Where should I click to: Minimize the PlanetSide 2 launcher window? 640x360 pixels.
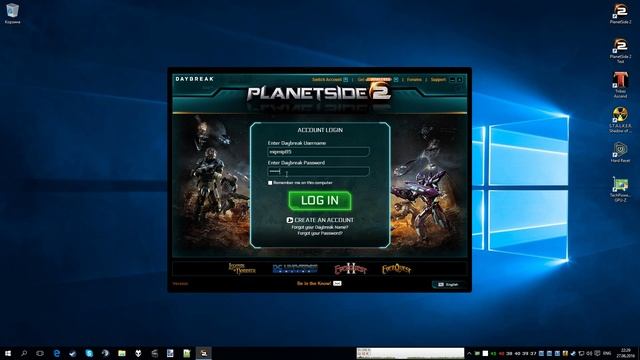click(452, 80)
